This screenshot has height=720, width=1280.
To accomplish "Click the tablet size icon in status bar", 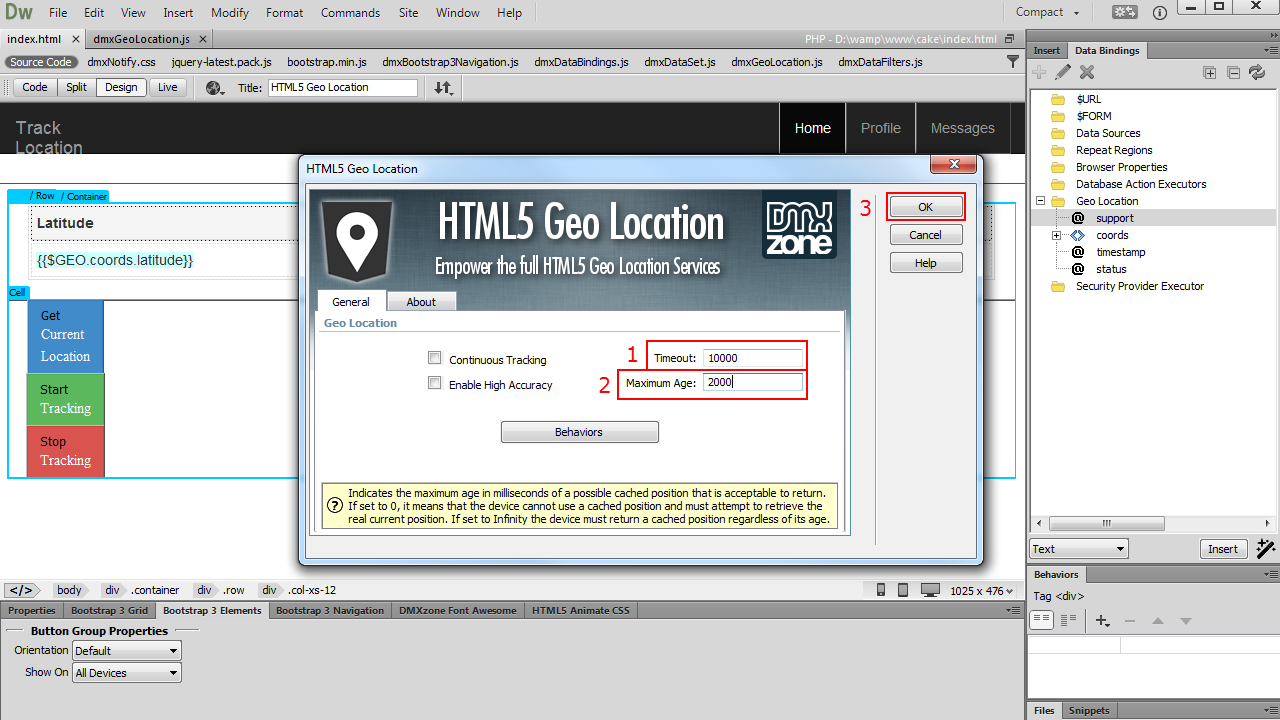I will pyautogui.click(x=903, y=590).
